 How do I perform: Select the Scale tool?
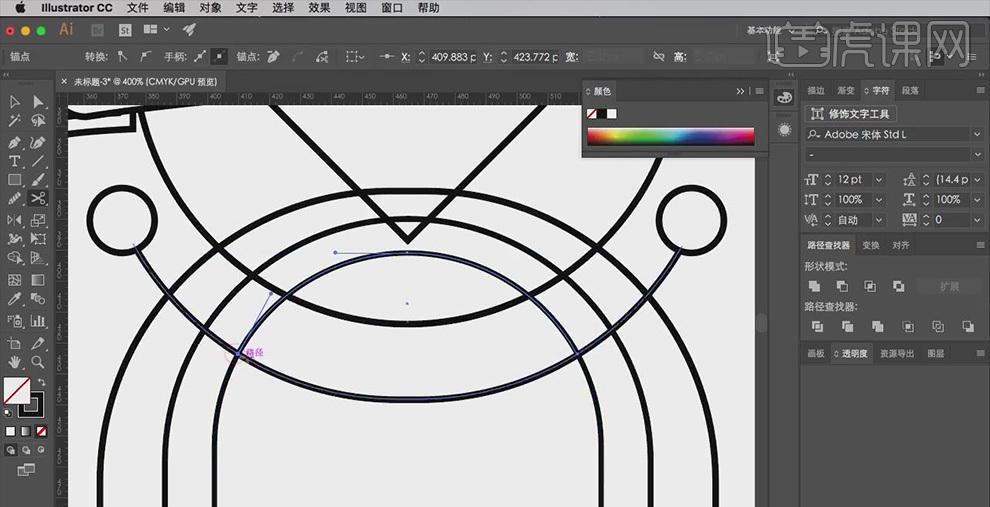pyautogui.click(x=39, y=220)
